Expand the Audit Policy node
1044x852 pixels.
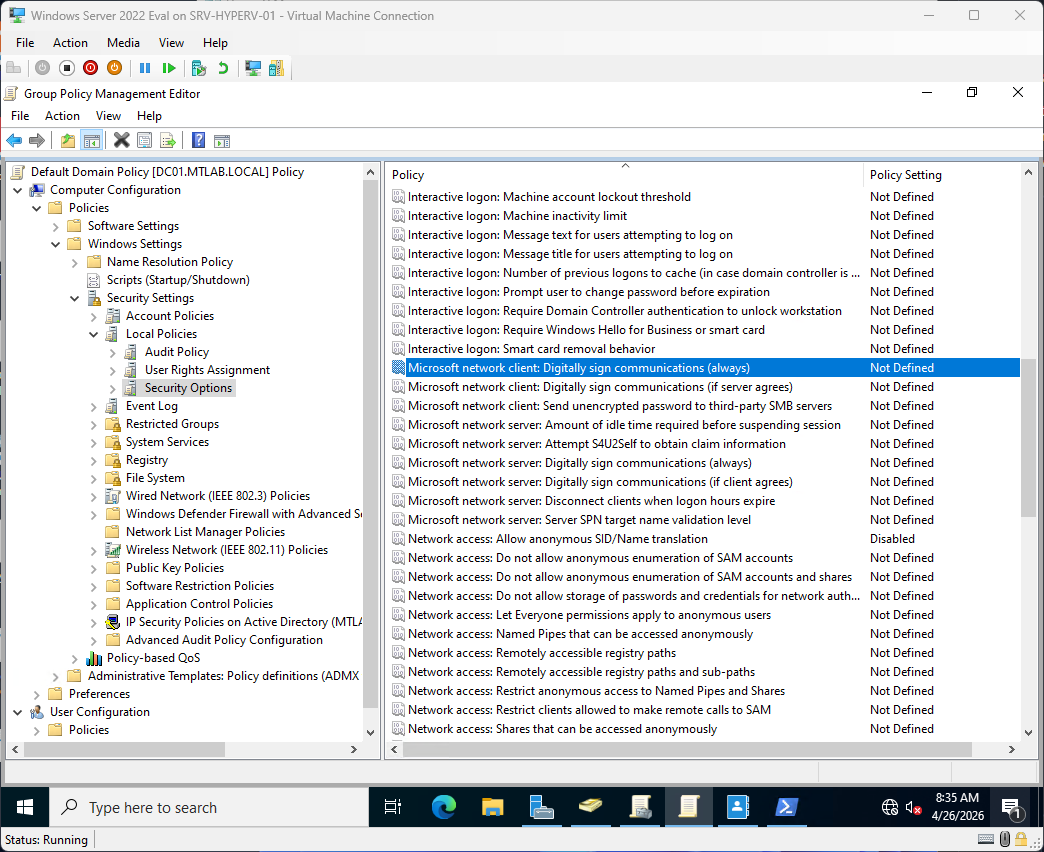113,352
